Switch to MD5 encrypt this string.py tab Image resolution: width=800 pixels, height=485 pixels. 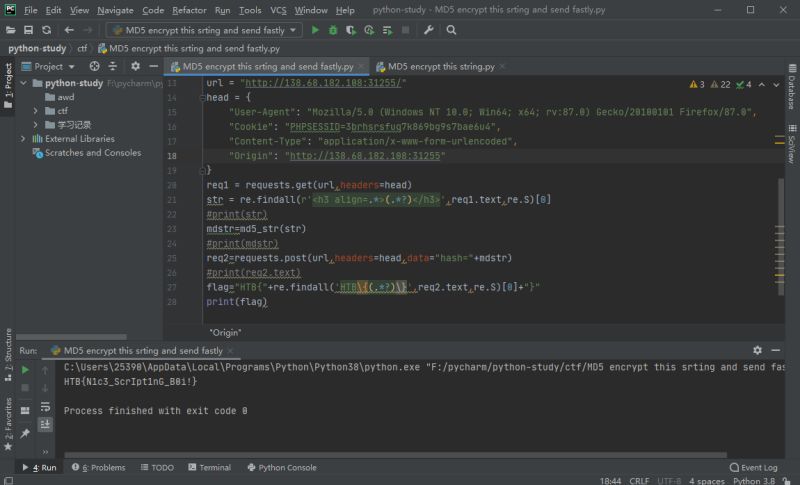click(441, 67)
